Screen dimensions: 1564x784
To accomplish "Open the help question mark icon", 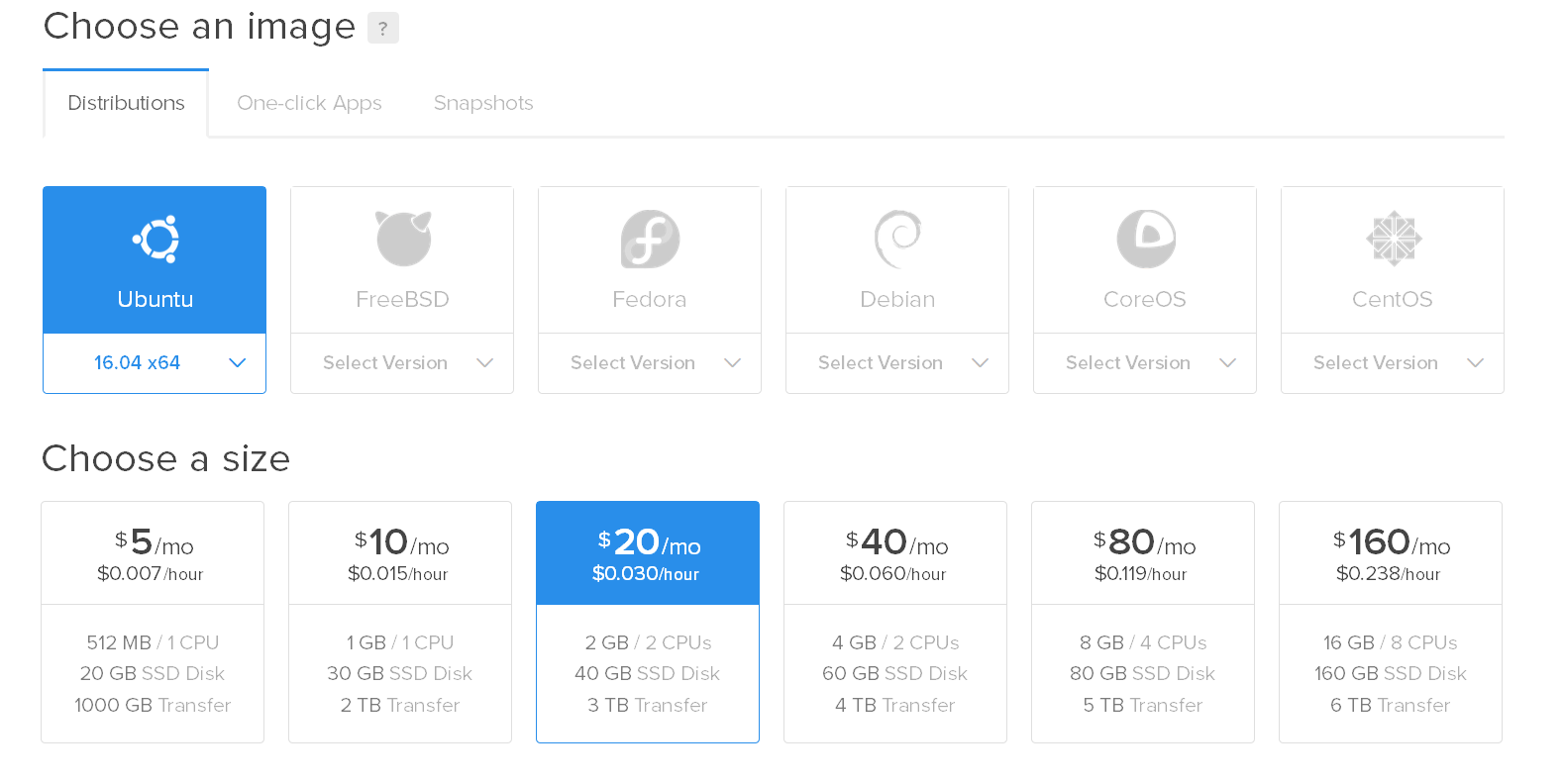I will 382,29.
